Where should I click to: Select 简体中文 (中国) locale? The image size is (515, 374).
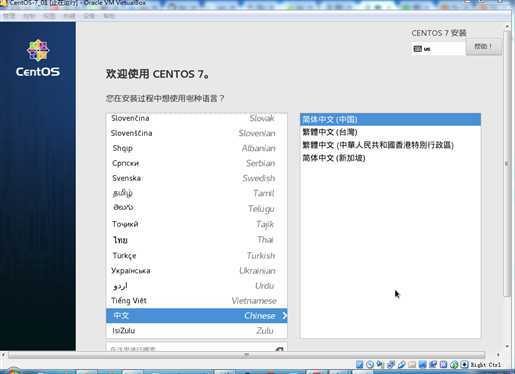click(x=390, y=119)
